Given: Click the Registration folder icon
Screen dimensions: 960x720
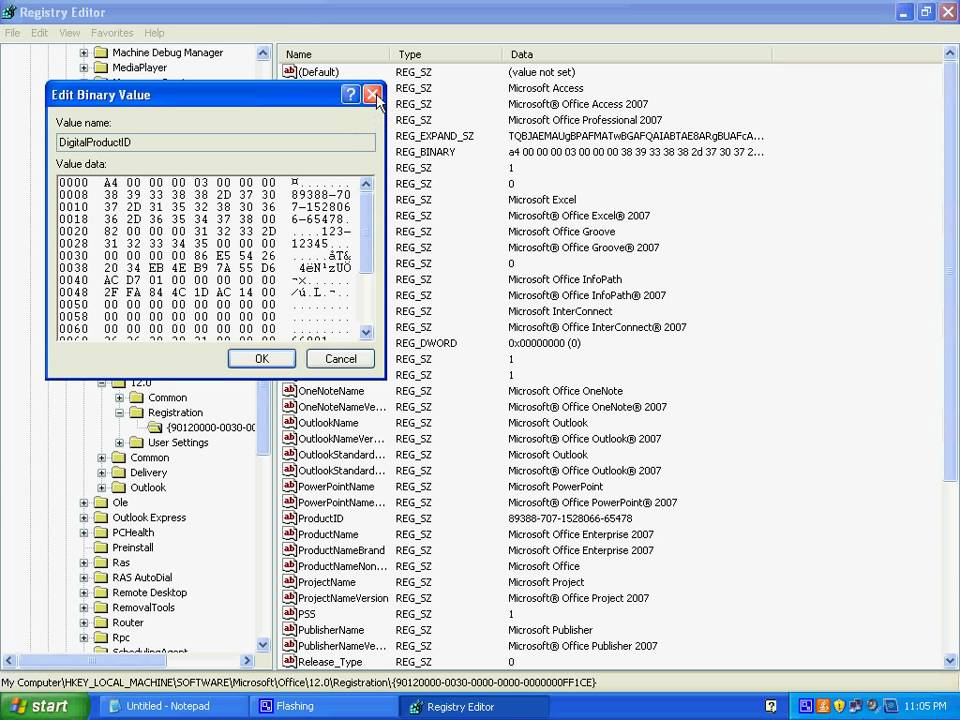Looking at the screenshot, I should 137,413.
